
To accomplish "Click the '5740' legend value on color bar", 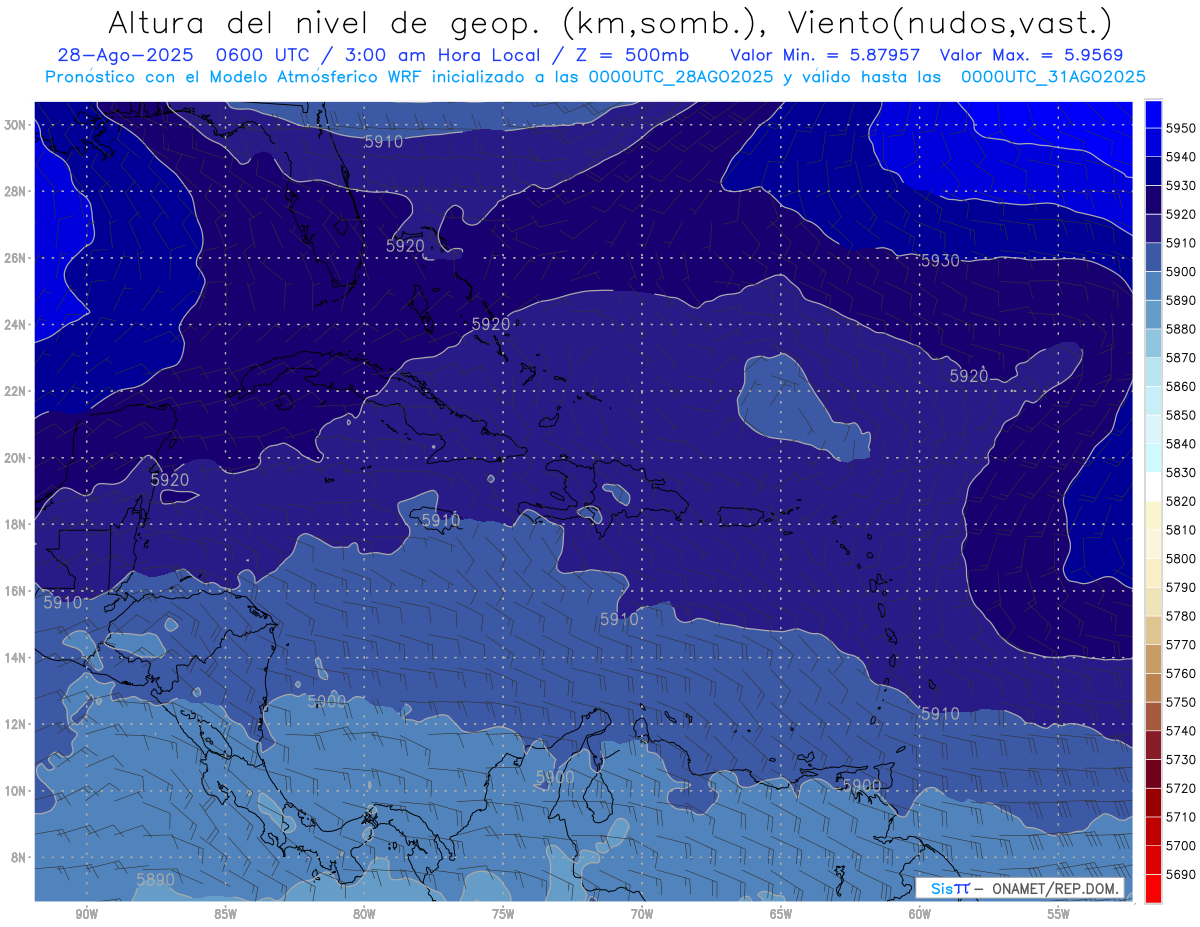I will (x=1180, y=731).
